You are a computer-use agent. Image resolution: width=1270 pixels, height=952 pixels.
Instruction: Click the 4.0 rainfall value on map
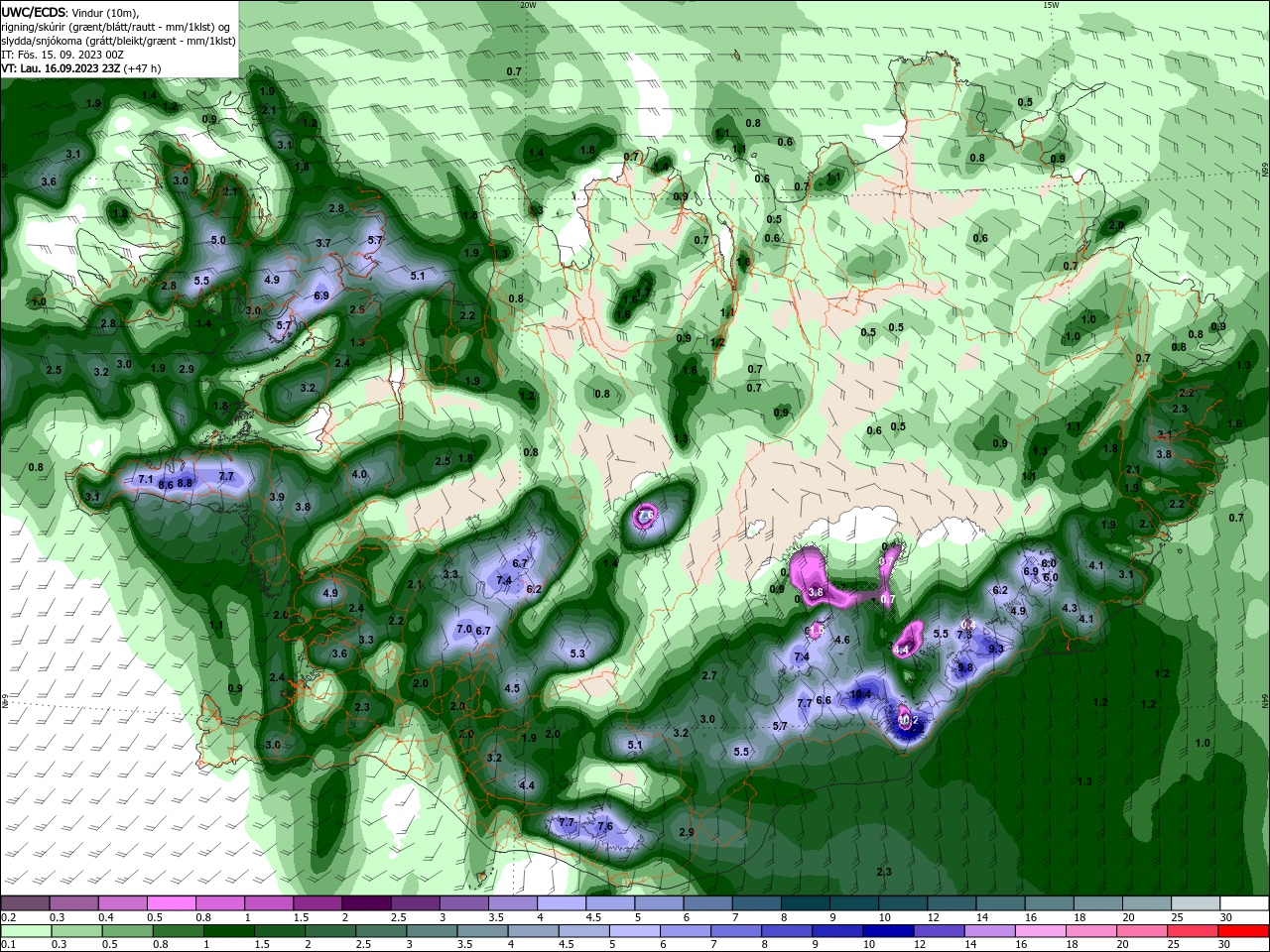tap(359, 474)
